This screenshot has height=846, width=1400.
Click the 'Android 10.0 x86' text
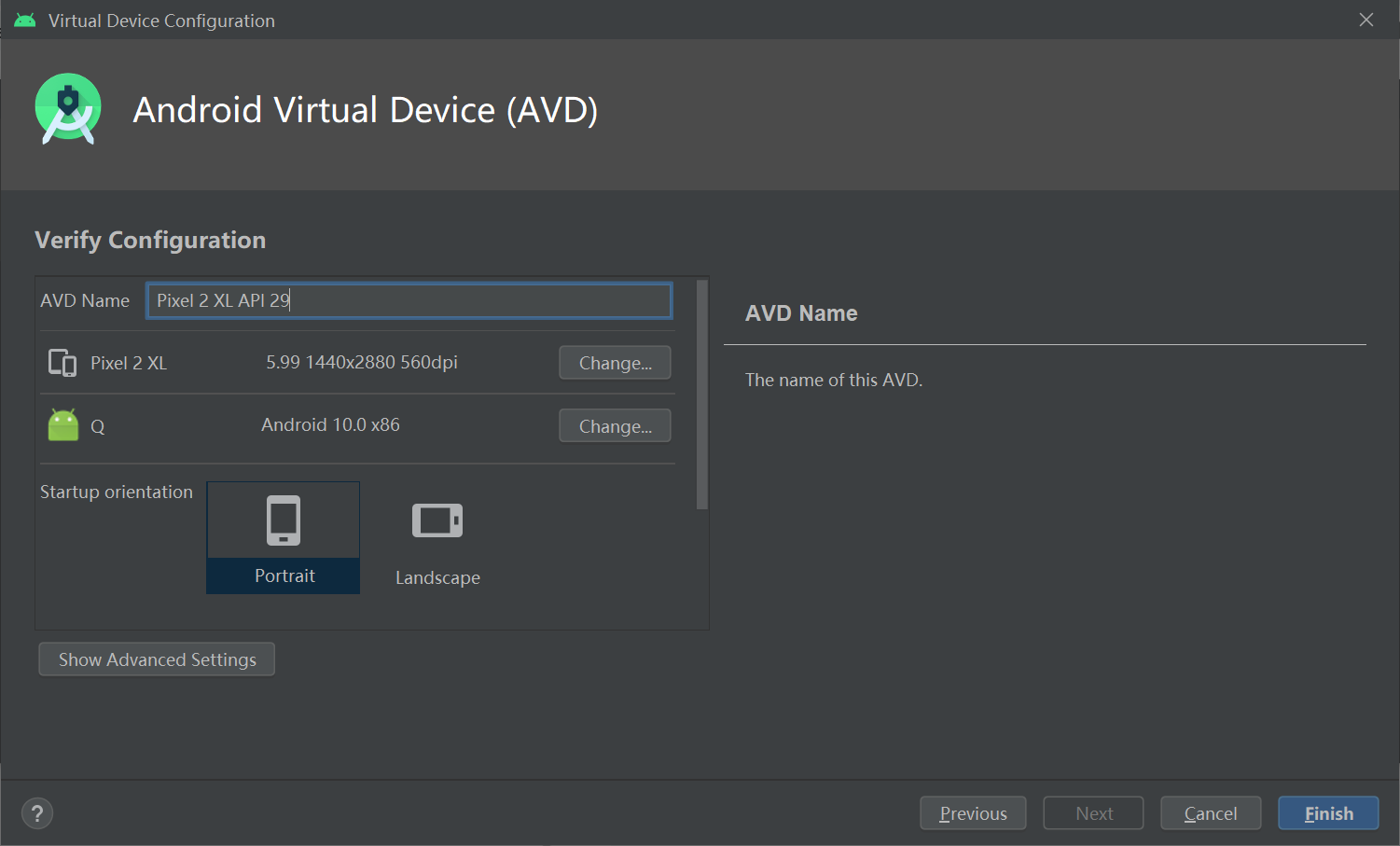[x=330, y=424]
